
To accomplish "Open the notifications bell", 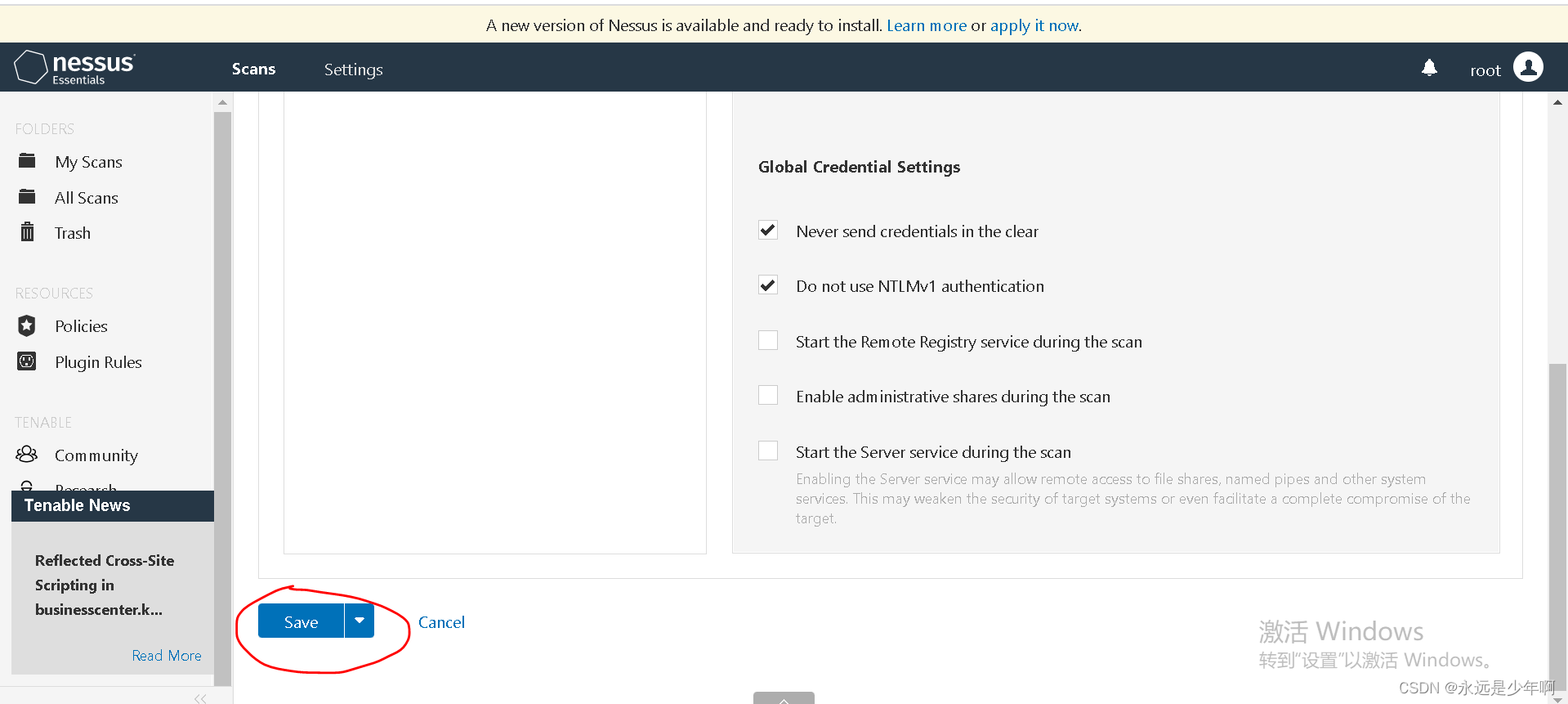I will (x=1429, y=68).
